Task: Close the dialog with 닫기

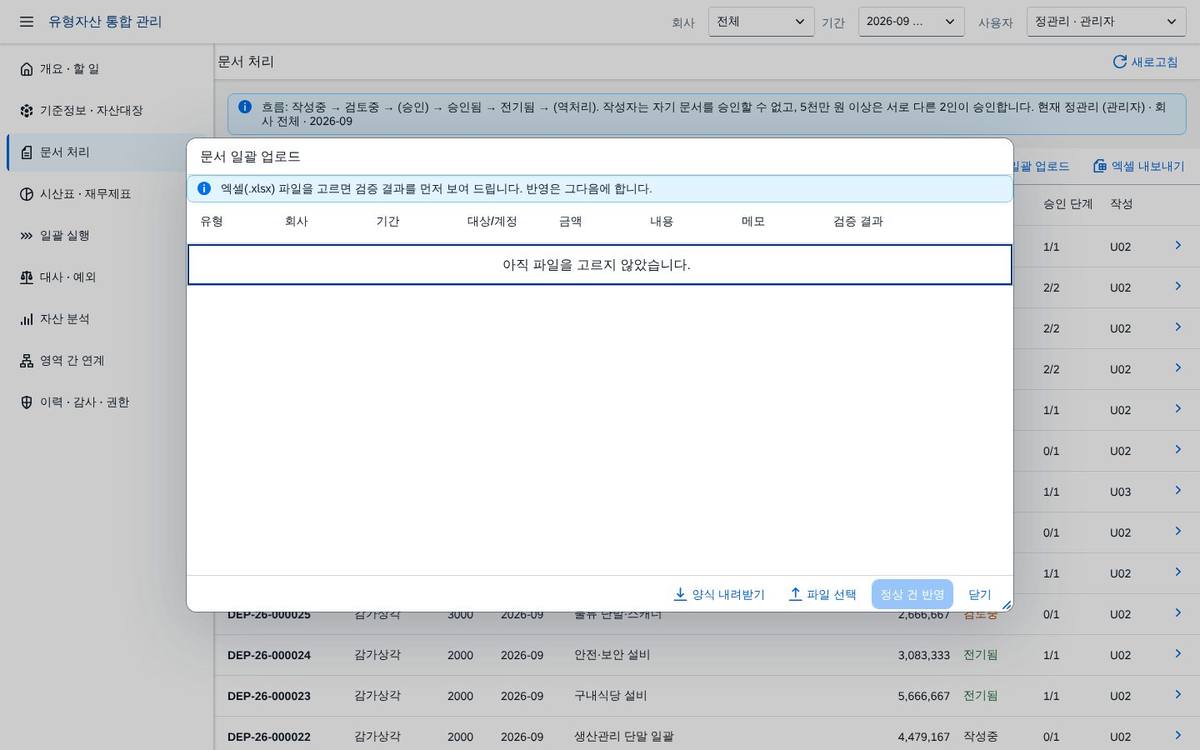Action: pos(980,594)
